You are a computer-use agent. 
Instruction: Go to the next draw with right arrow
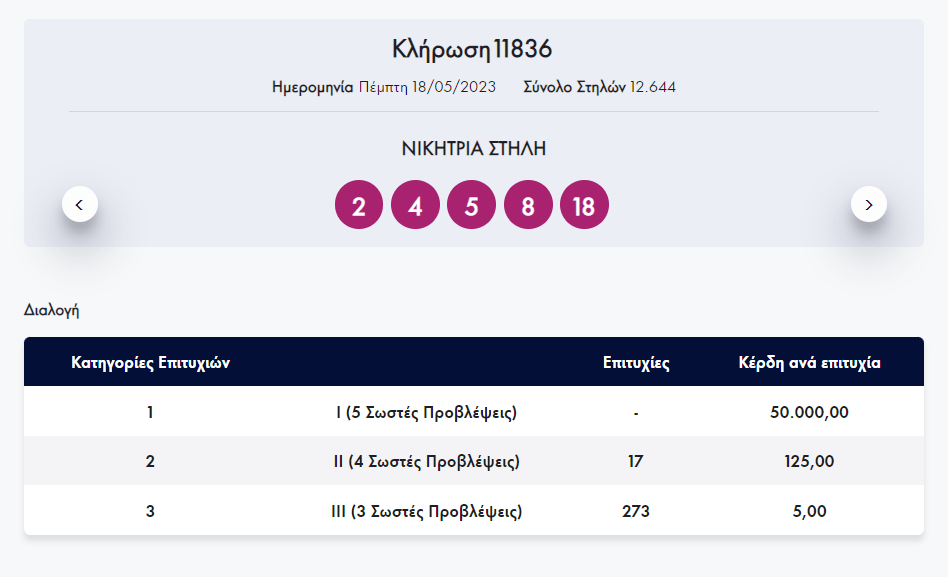coord(869,204)
